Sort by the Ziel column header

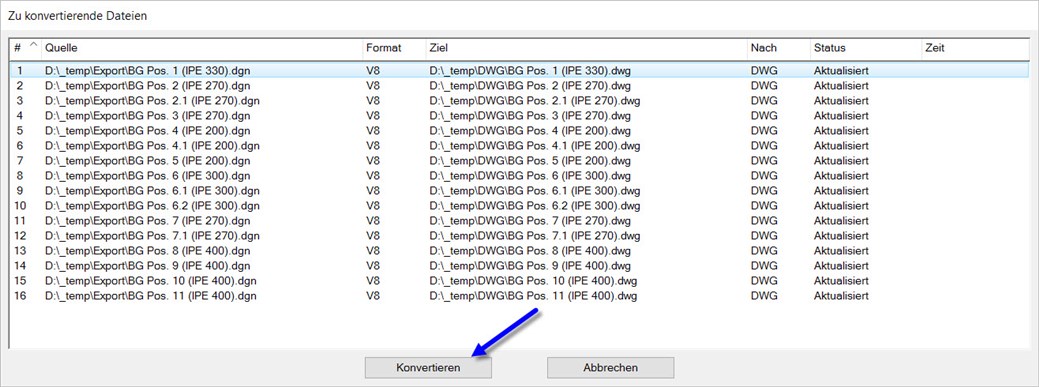pyautogui.click(x=586, y=48)
